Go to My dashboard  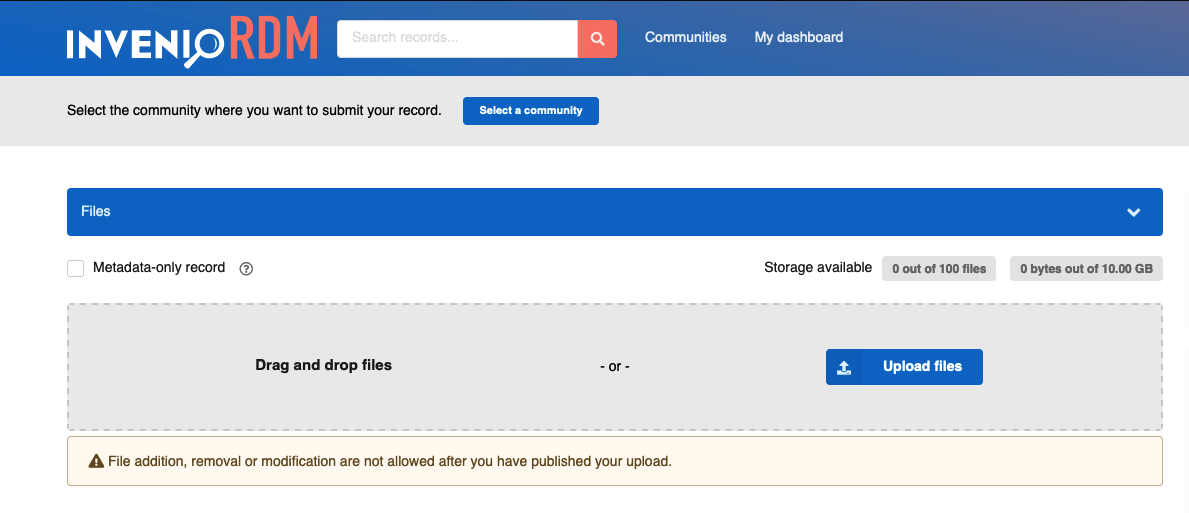(x=798, y=38)
